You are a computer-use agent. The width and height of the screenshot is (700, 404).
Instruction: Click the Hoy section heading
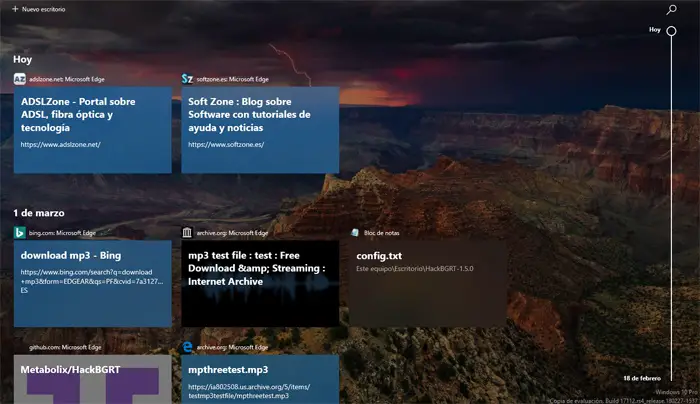click(x=22, y=59)
